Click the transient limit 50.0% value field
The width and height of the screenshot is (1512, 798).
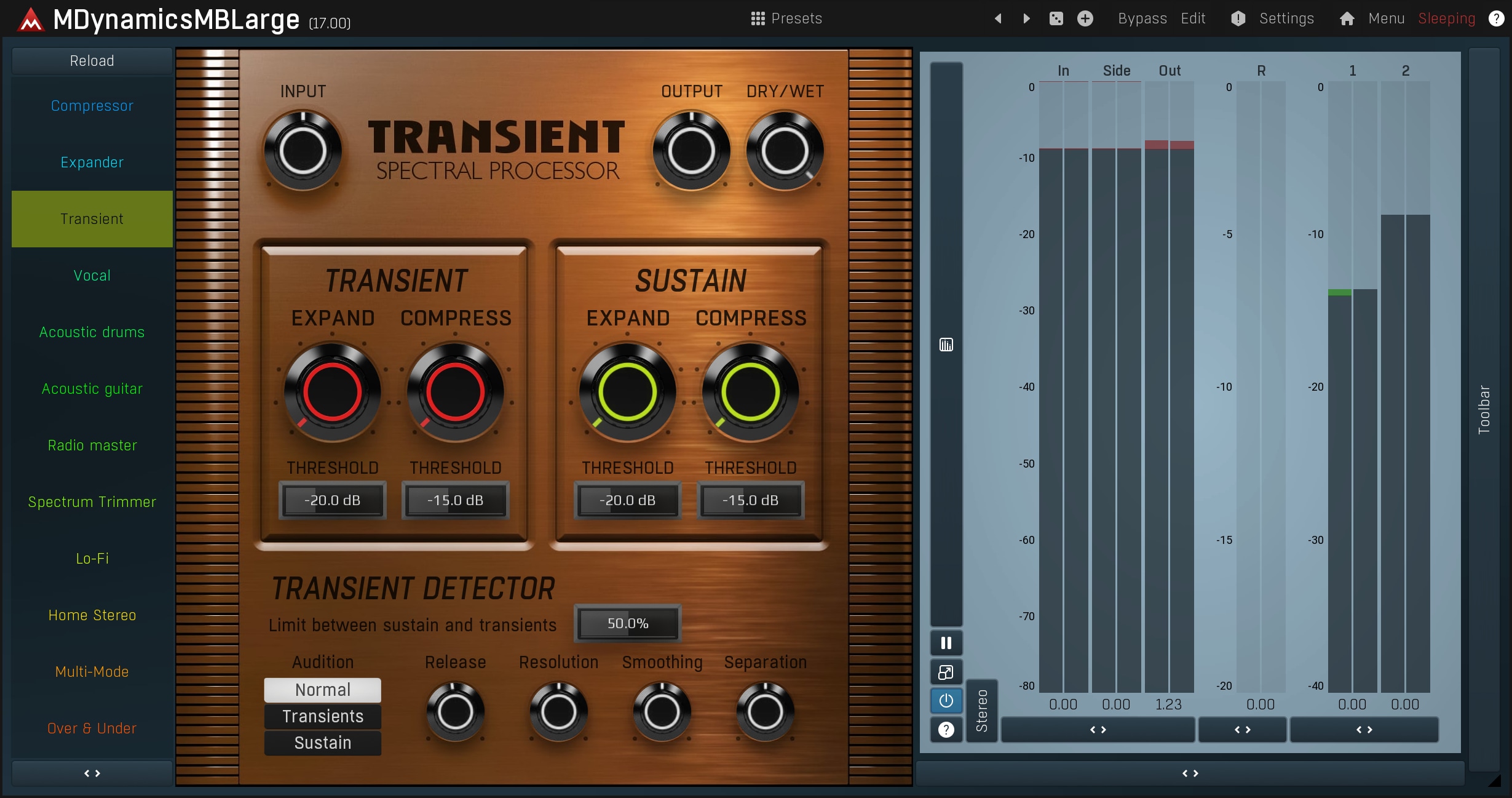(627, 623)
